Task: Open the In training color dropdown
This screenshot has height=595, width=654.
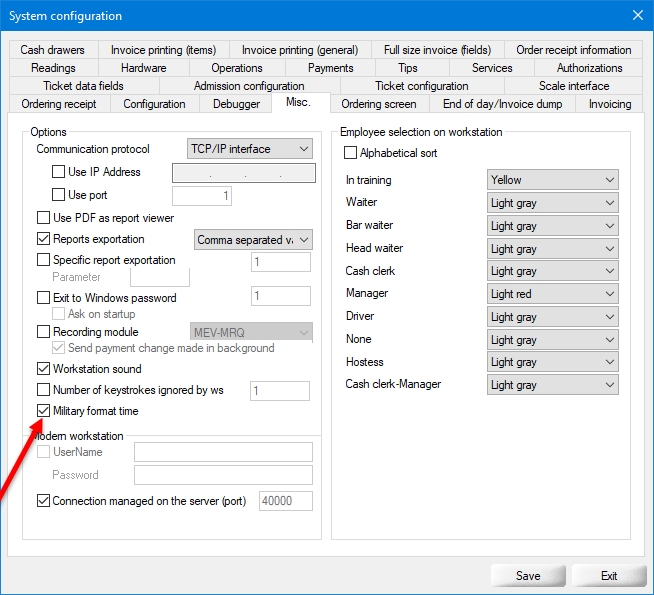Action: pos(552,180)
